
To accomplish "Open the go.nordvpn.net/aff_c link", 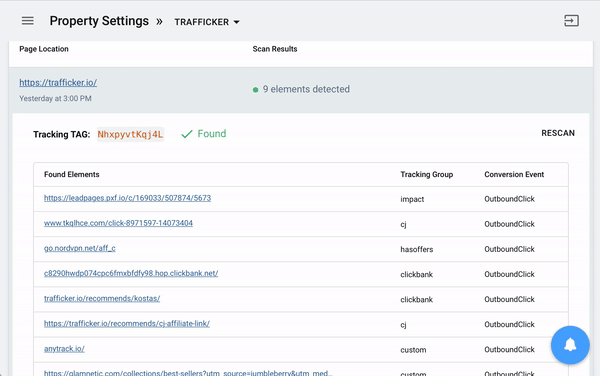I will [x=80, y=248].
